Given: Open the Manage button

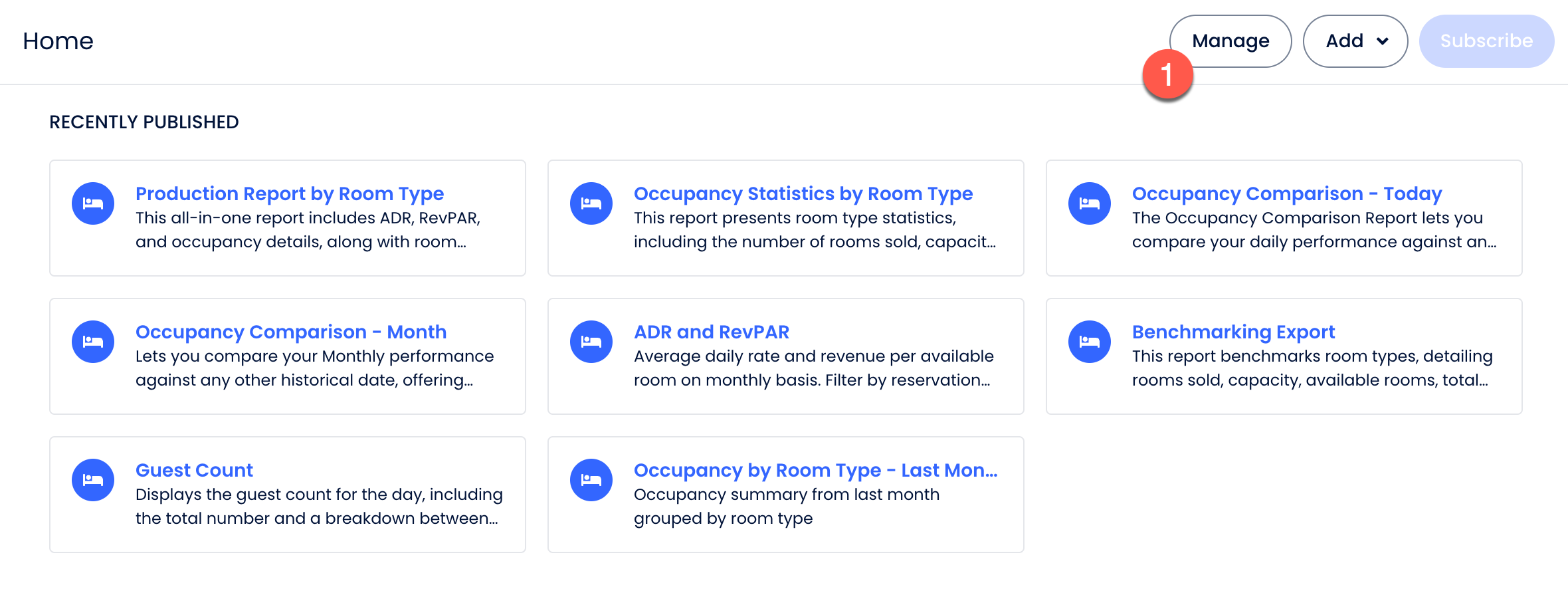Looking at the screenshot, I should click(1230, 41).
